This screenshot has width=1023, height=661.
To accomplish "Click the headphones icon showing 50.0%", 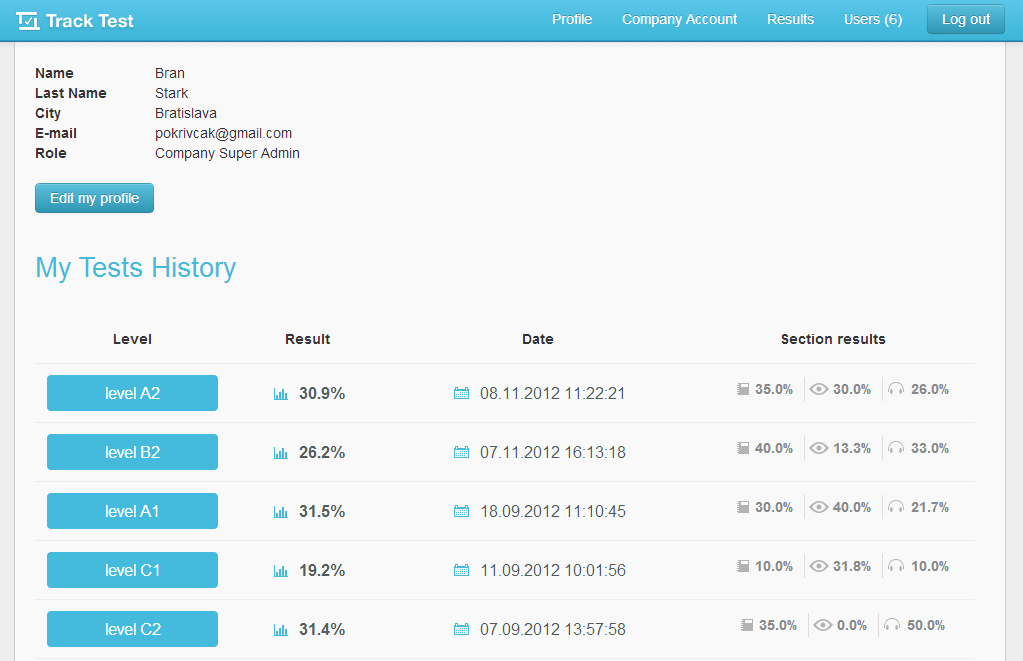I will (892, 625).
